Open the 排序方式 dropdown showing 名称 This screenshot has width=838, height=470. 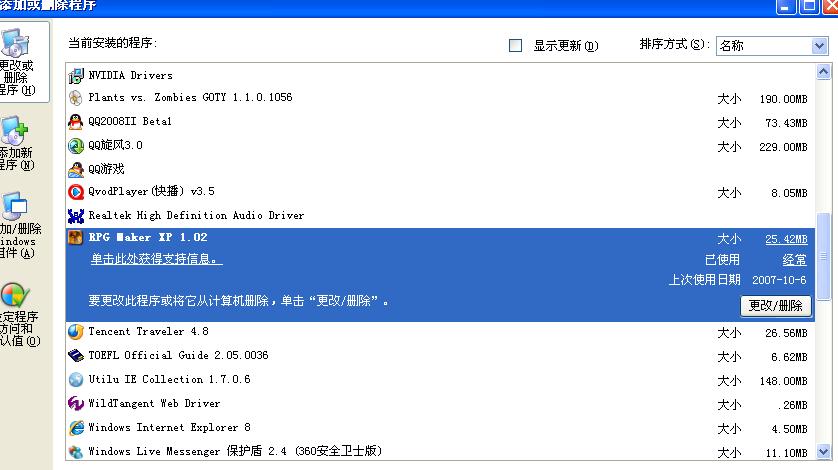point(772,46)
